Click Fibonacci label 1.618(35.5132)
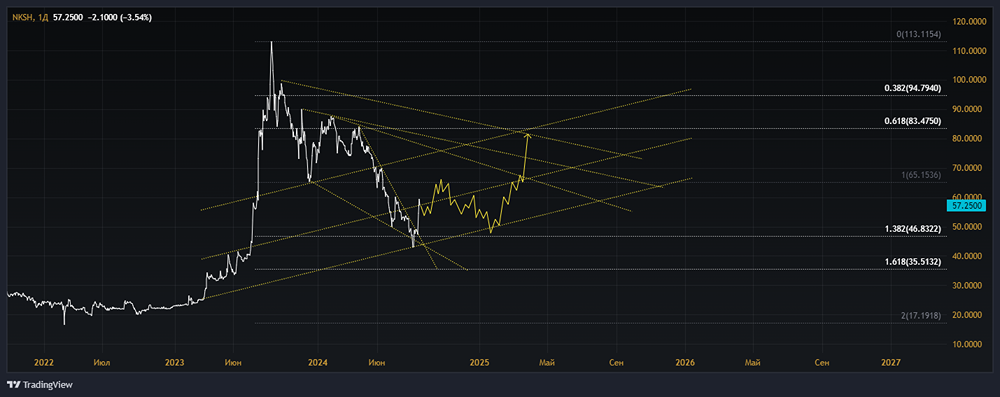 [913, 262]
